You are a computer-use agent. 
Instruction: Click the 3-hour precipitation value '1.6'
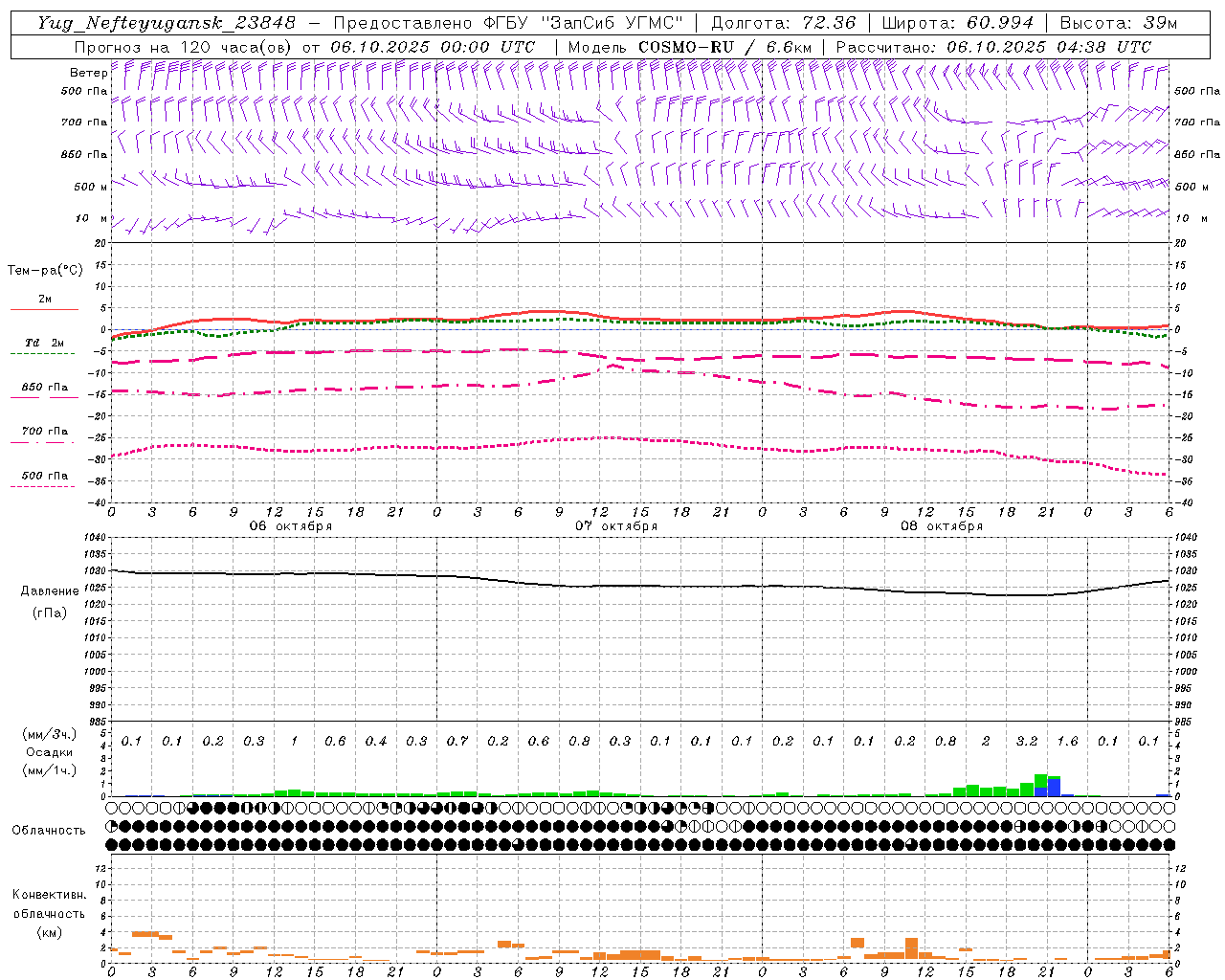[1067, 741]
